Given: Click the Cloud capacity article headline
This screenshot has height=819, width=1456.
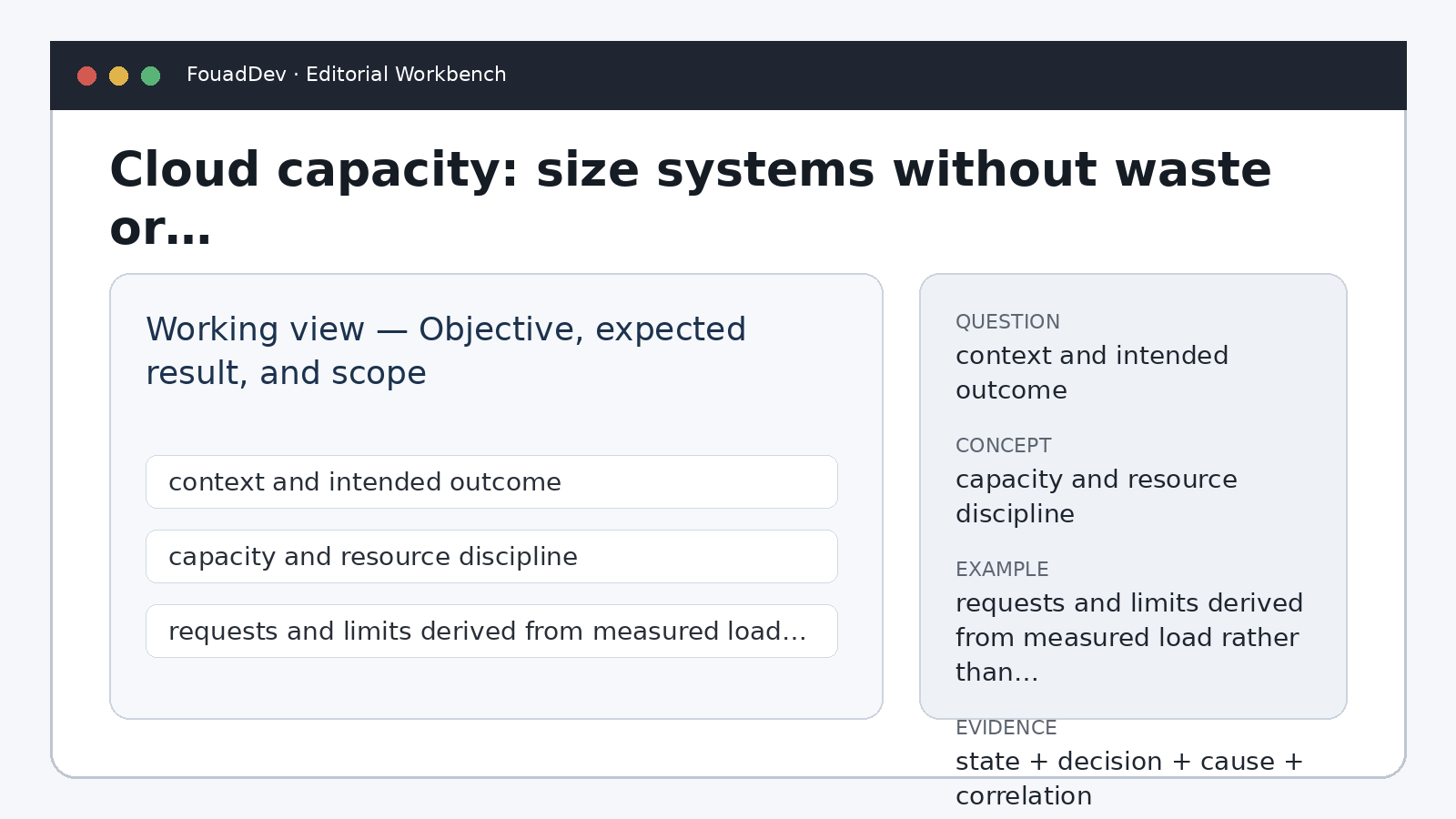Looking at the screenshot, I should pos(691,197).
